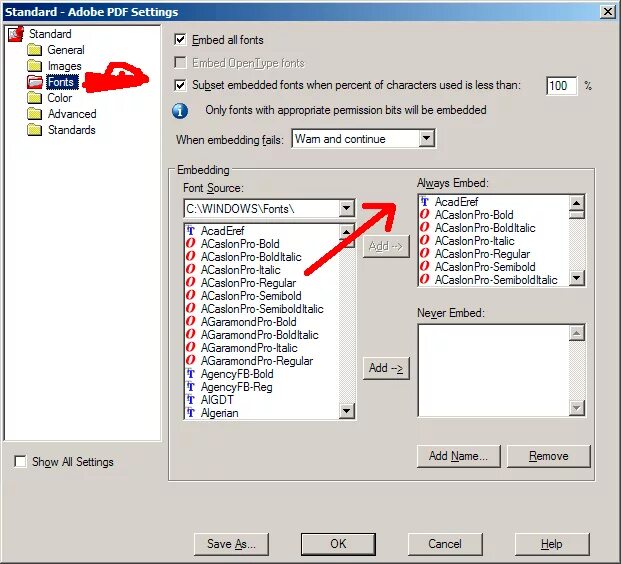Image resolution: width=621 pixels, height=564 pixels.
Task: Click the OpenType icon beside AGaramondPro-Bold
Action: (x=190, y=322)
